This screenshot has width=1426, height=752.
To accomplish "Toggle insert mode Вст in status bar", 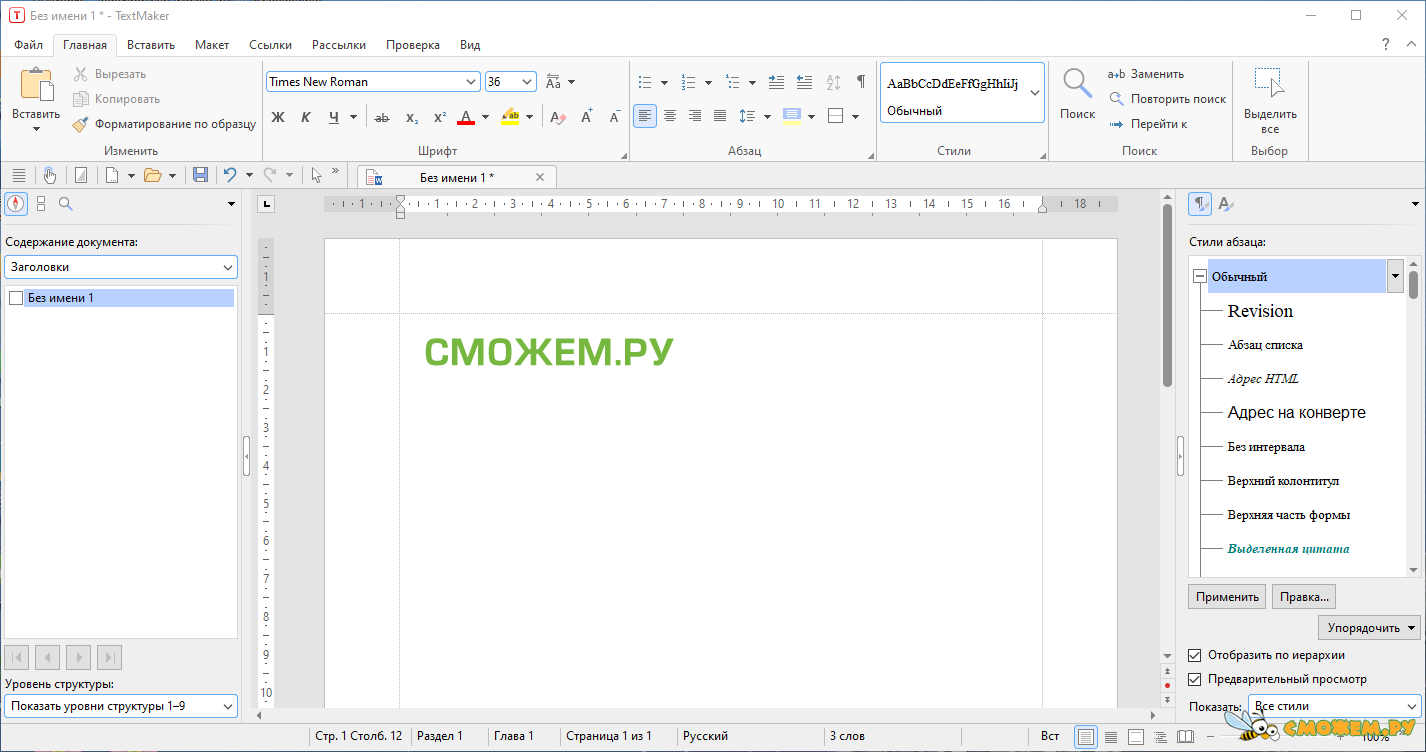I will click(1050, 736).
